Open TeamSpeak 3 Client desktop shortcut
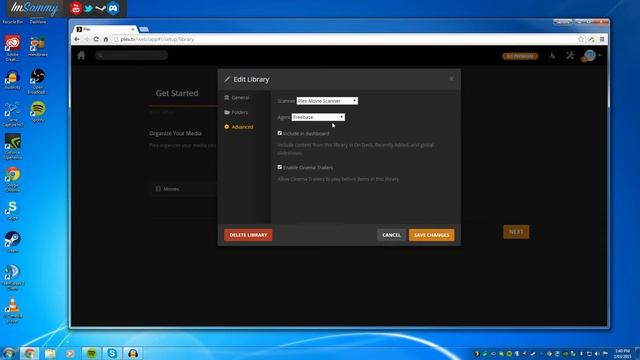Screen dimensions: 640x360 (x=13, y=278)
